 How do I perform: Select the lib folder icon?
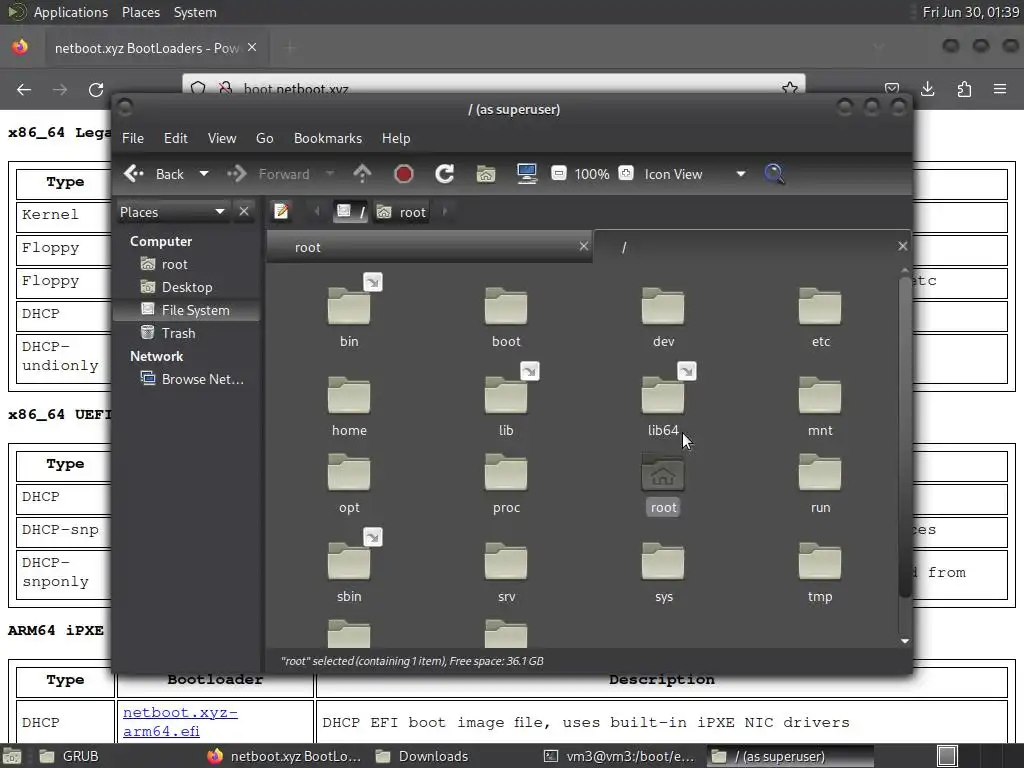click(x=506, y=396)
